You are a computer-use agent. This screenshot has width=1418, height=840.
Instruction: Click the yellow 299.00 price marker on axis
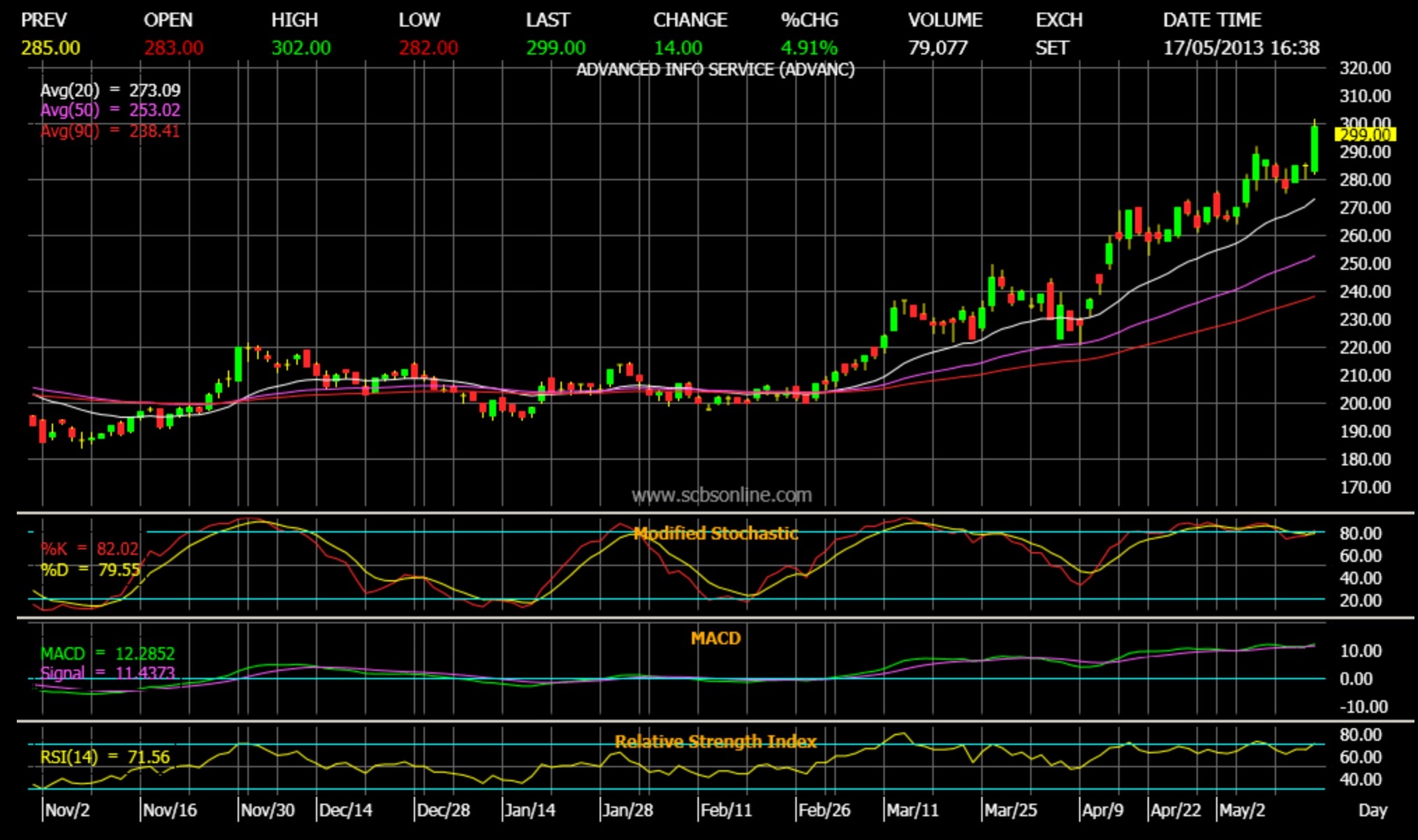point(1365,135)
